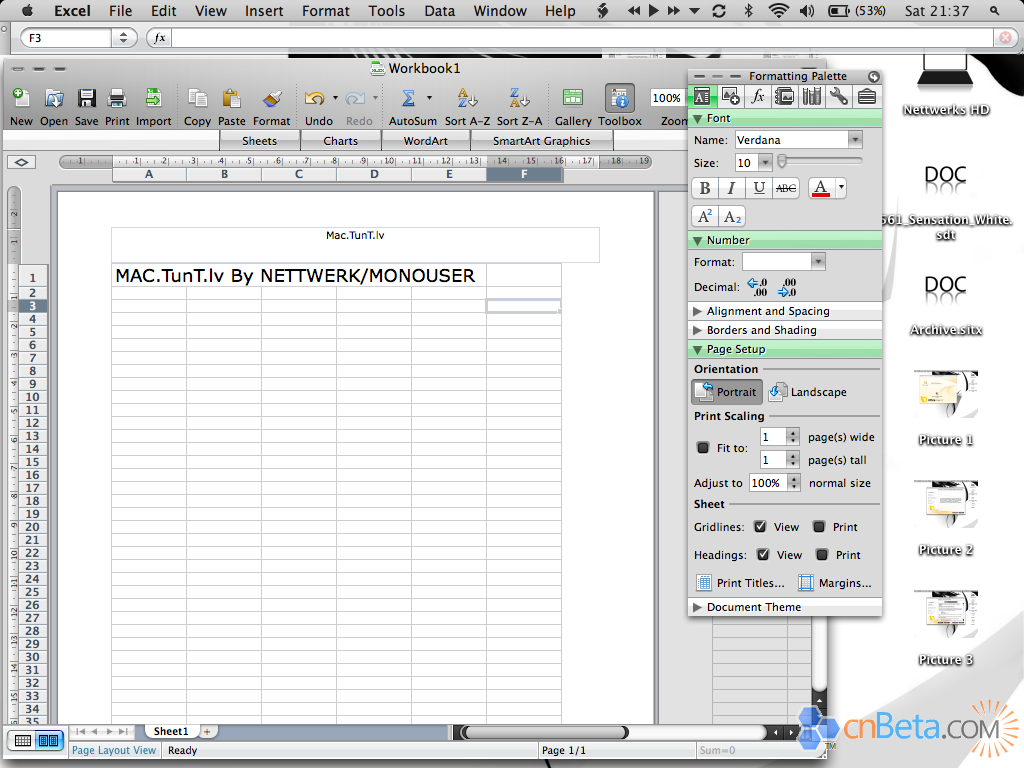Click the Sort A-Z icon

[x=467, y=98]
